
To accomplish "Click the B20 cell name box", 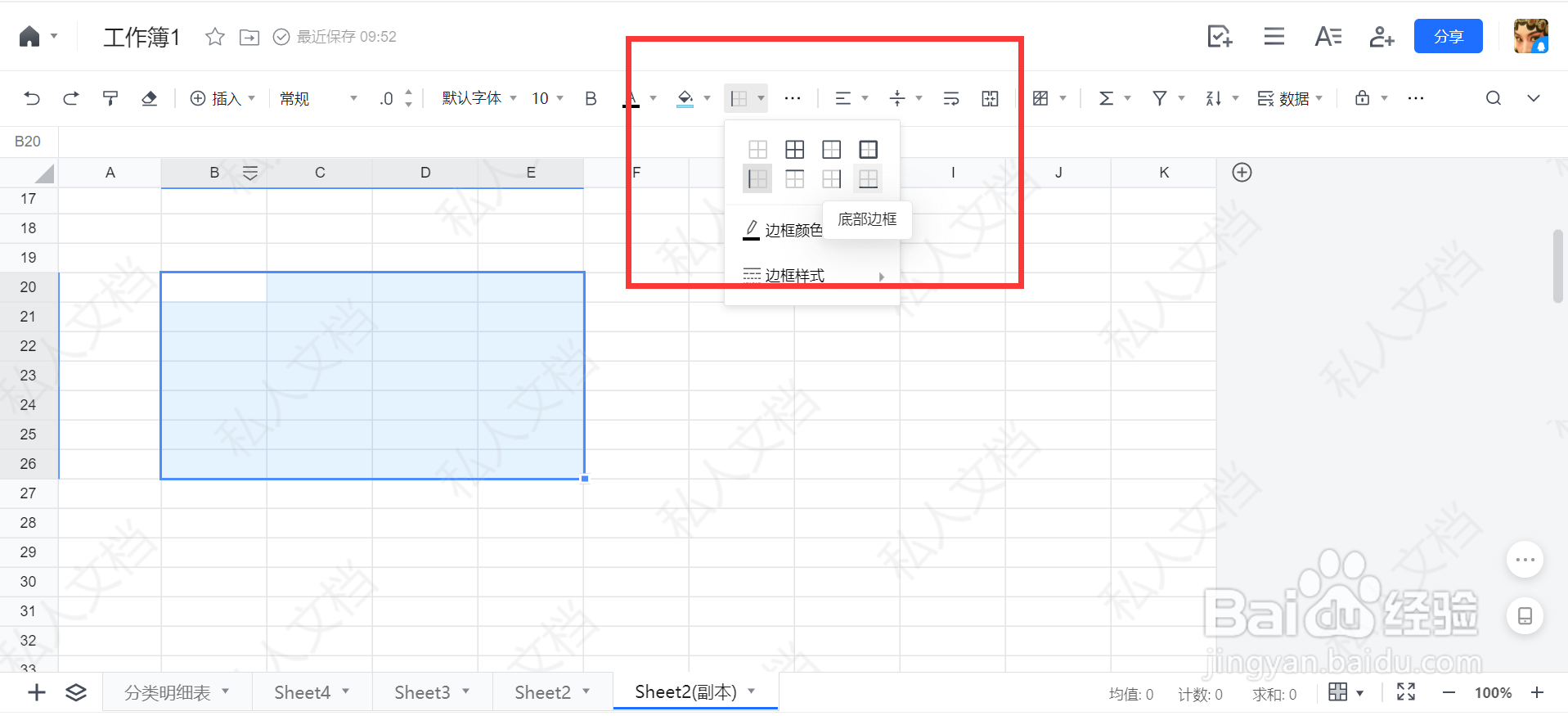I will click(28, 142).
